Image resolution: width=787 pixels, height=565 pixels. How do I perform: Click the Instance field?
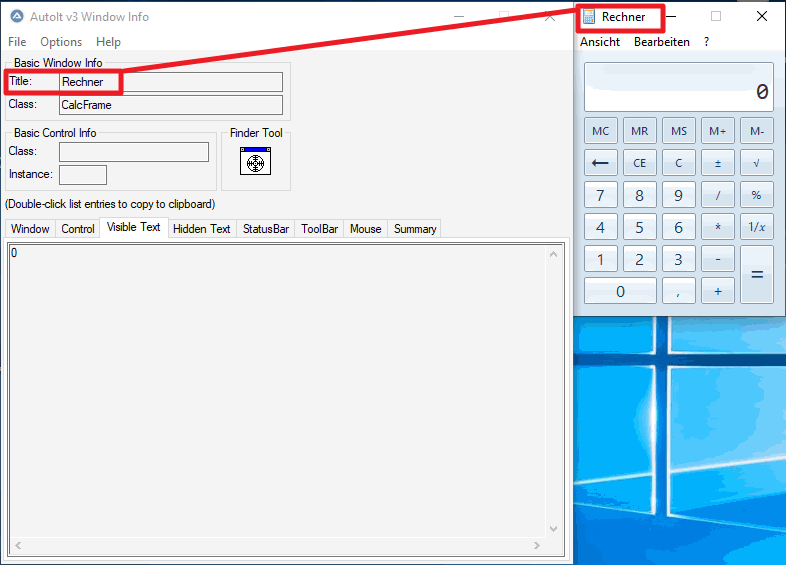click(83, 175)
